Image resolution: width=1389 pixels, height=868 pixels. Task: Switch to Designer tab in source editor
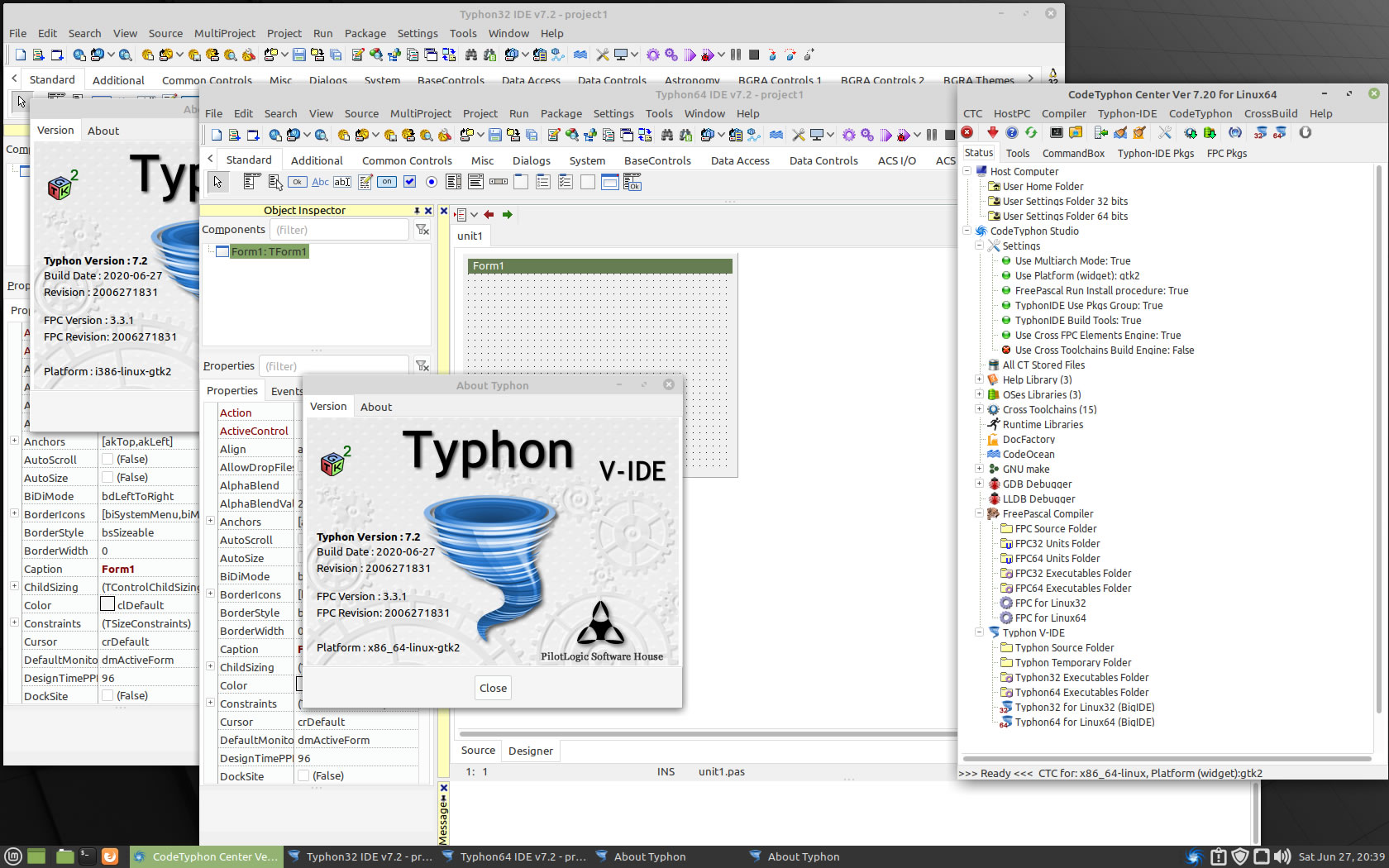(x=531, y=751)
